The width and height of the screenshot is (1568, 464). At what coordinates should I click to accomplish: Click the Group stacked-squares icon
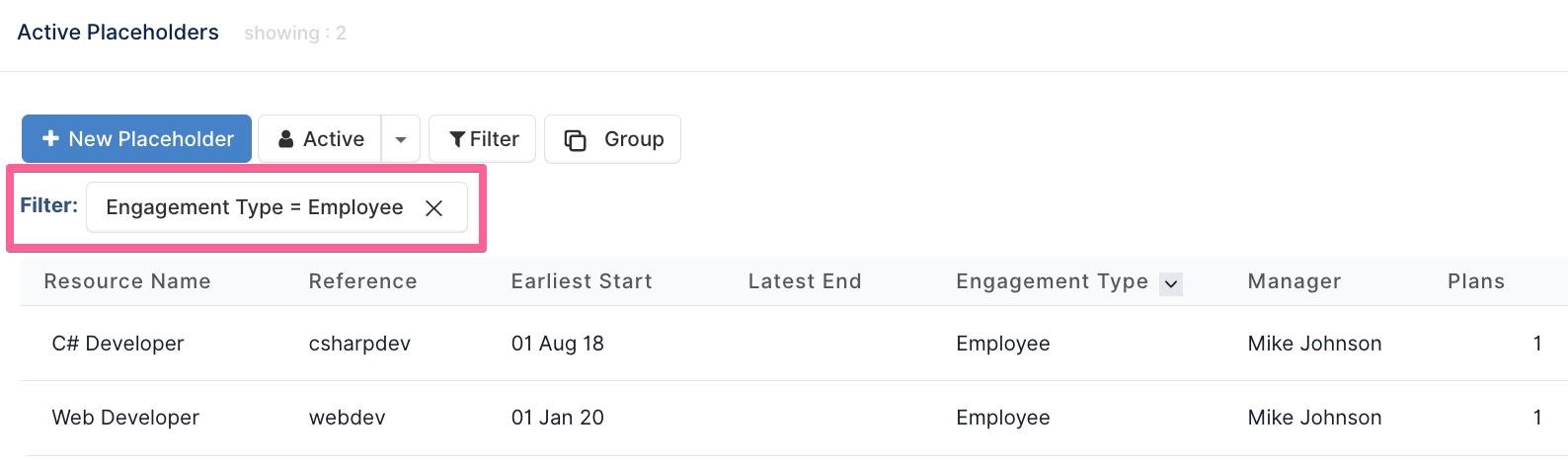575,140
